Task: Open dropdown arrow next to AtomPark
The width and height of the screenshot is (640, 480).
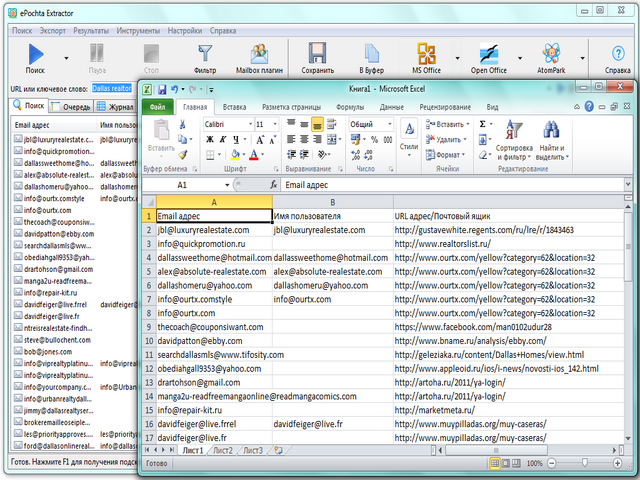Action: (582, 58)
